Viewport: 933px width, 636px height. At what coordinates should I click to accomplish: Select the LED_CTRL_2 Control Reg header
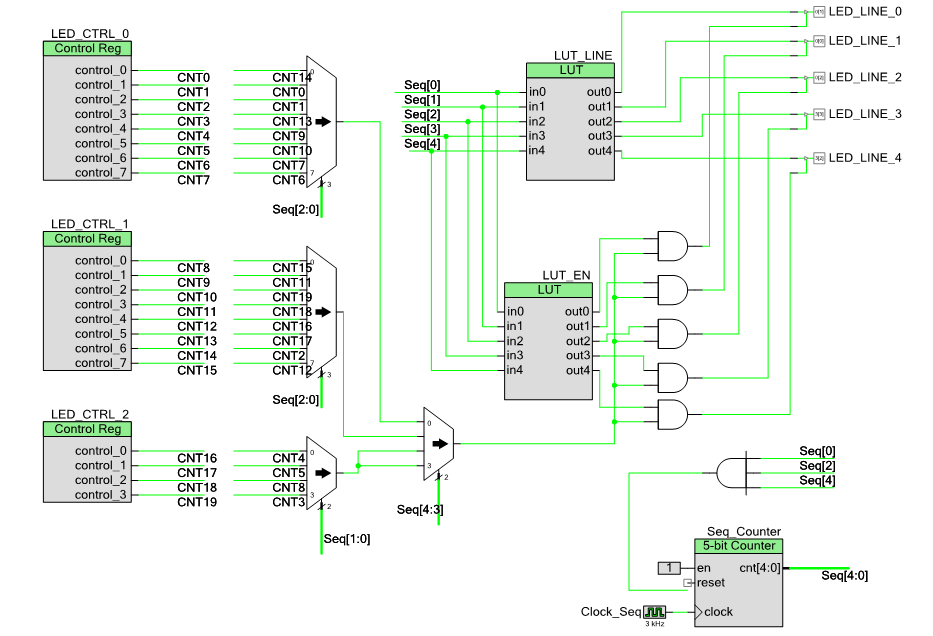[x=87, y=430]
